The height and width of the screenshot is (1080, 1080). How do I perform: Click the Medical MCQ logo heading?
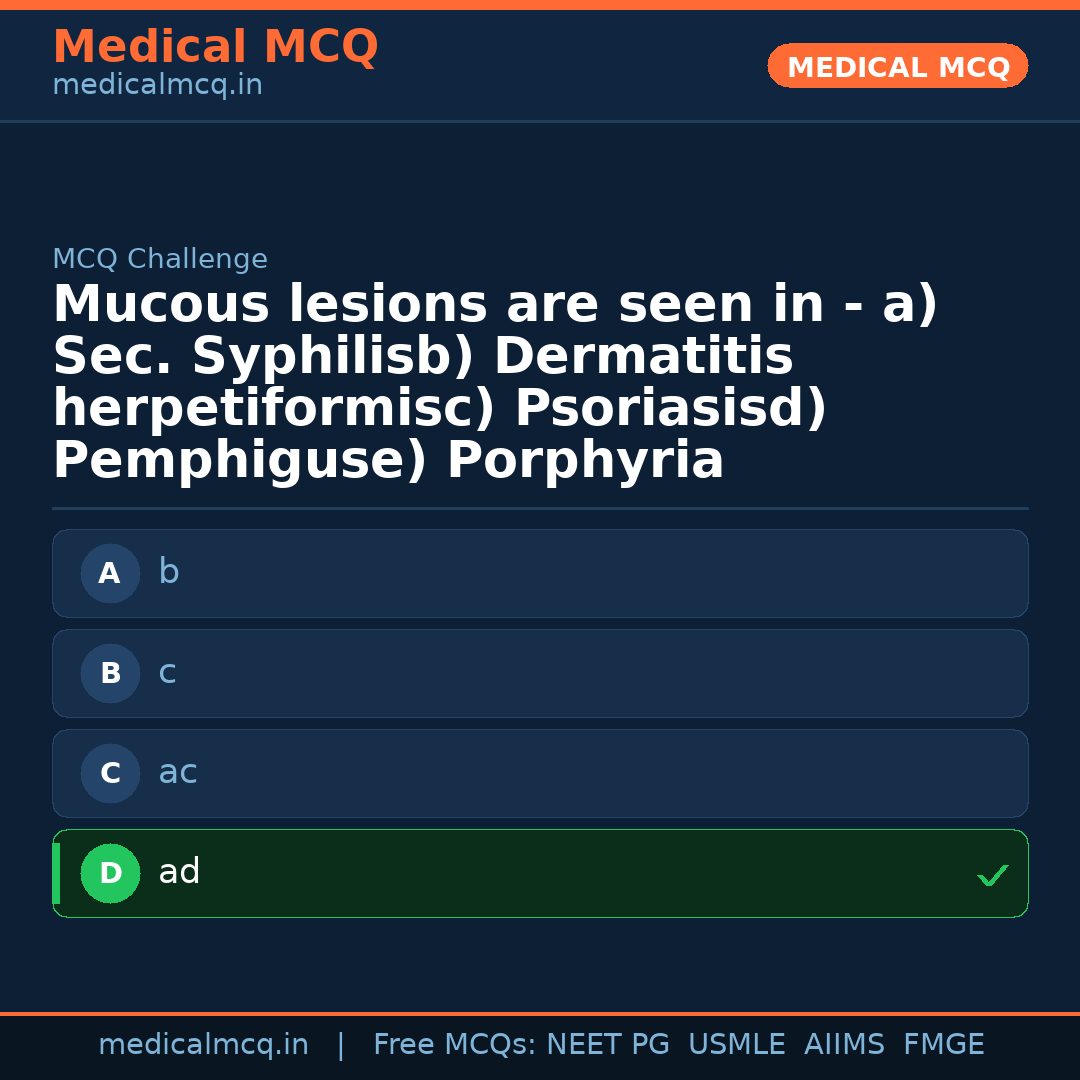point(215,46)
